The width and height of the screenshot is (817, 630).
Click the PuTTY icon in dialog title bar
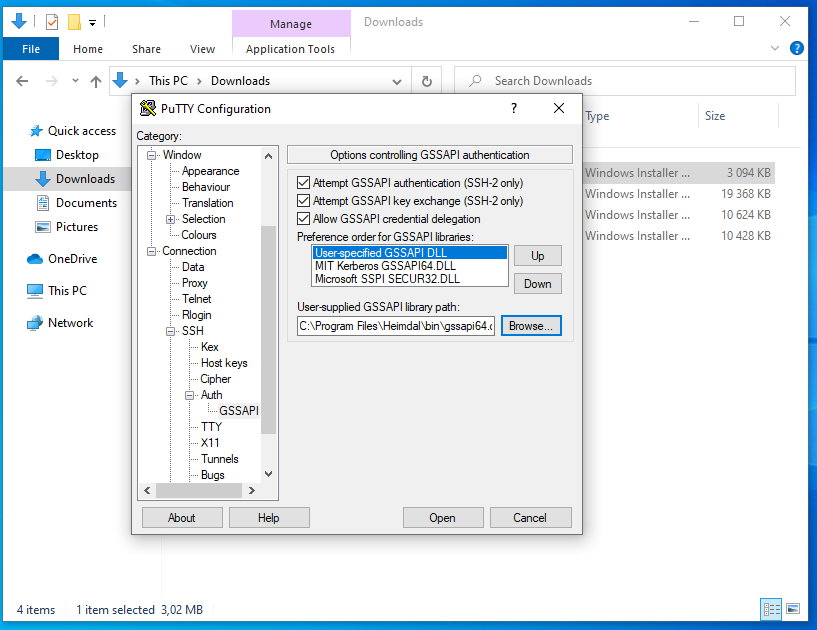(x=148, y=109)
